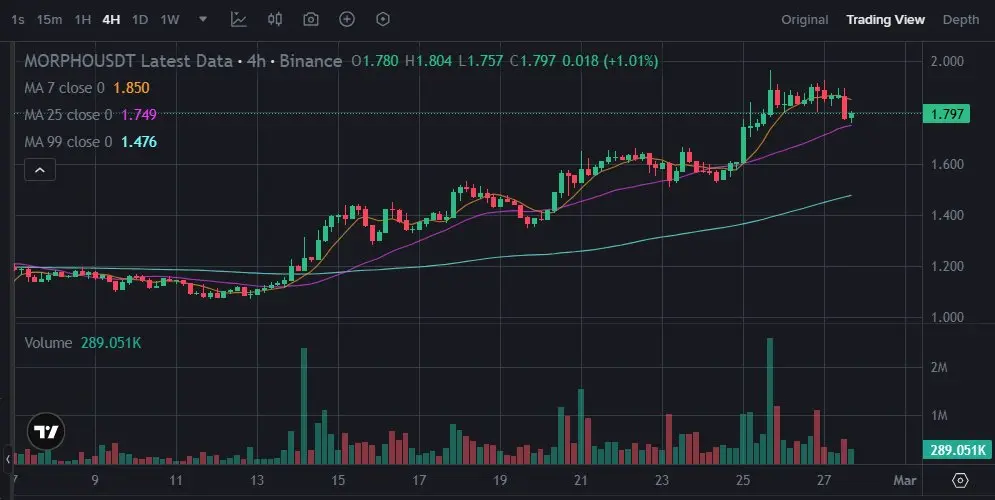Open the more time intervals dropdown

tap(203, 19)
